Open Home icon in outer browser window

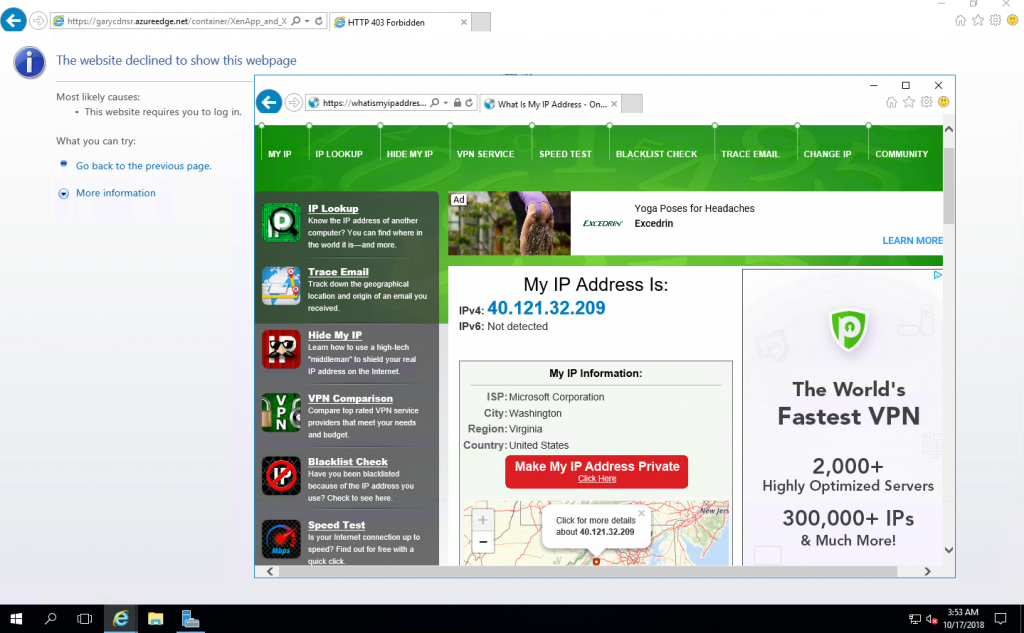click(960, 20)
